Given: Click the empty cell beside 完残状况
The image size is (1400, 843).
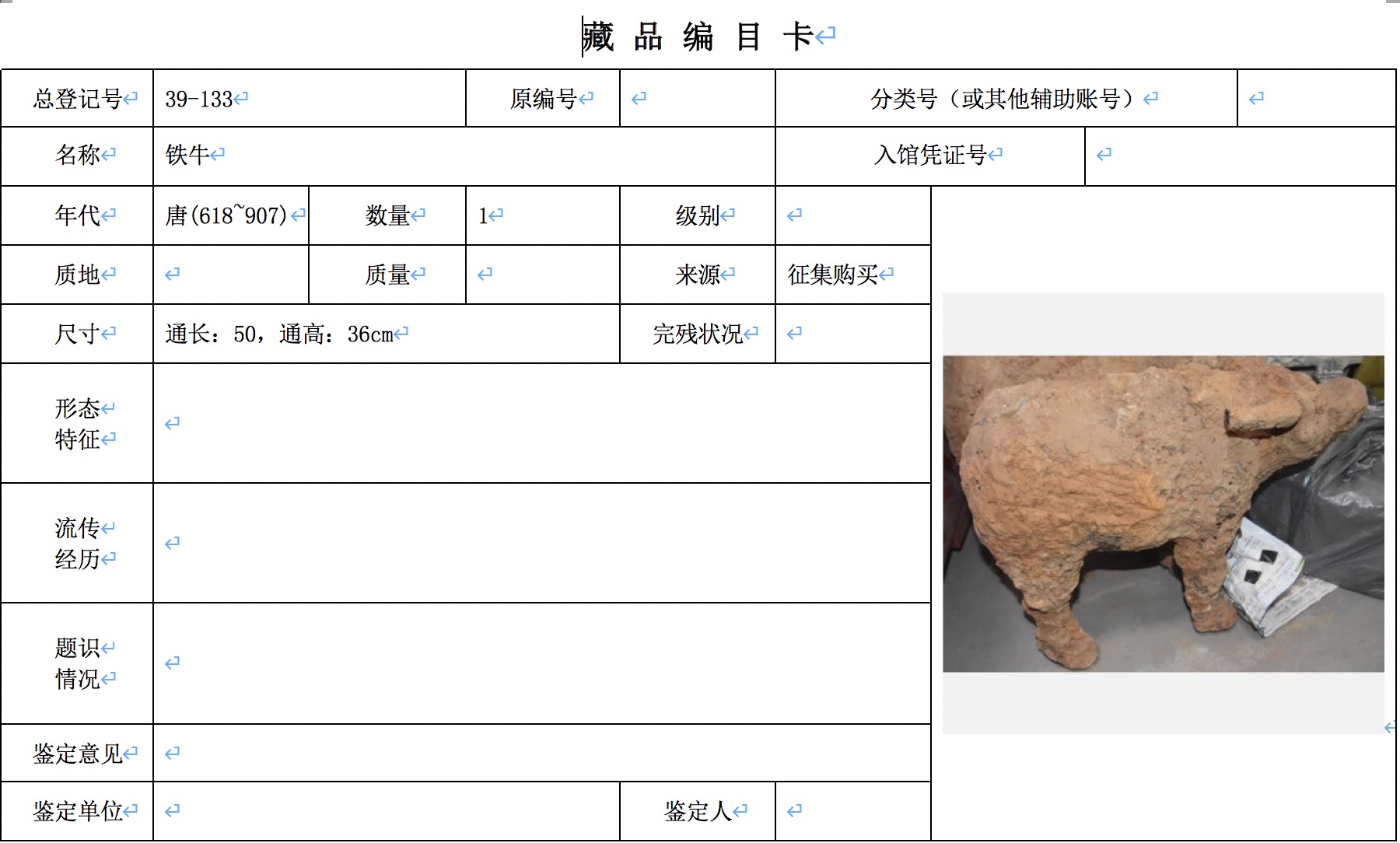Looking at the screenshot, I should point(853,334).
